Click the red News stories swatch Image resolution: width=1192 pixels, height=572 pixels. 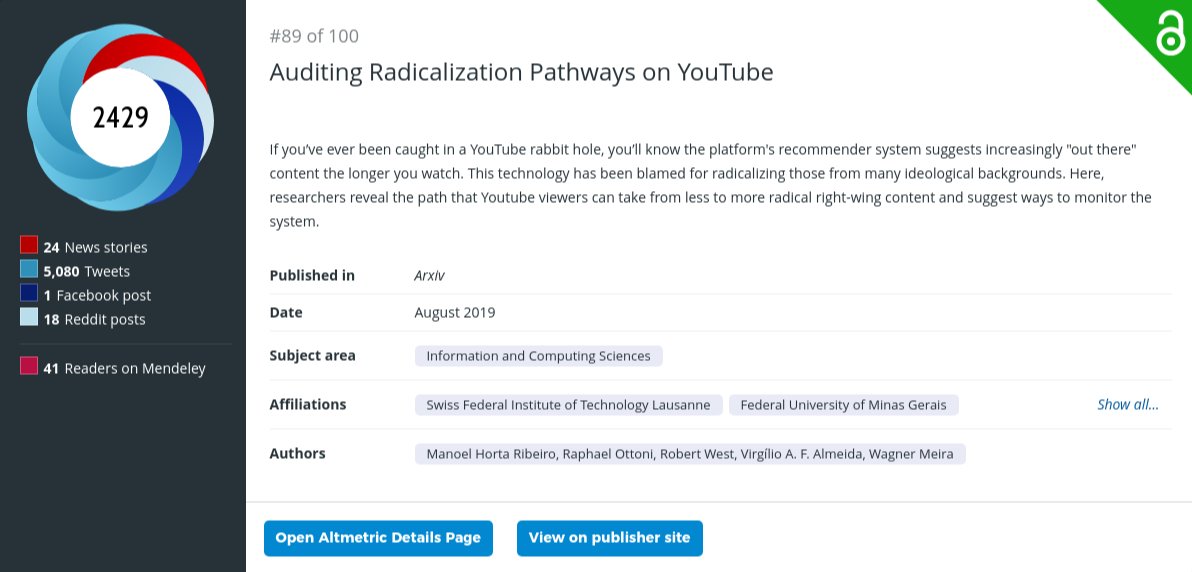click(29, 245)
